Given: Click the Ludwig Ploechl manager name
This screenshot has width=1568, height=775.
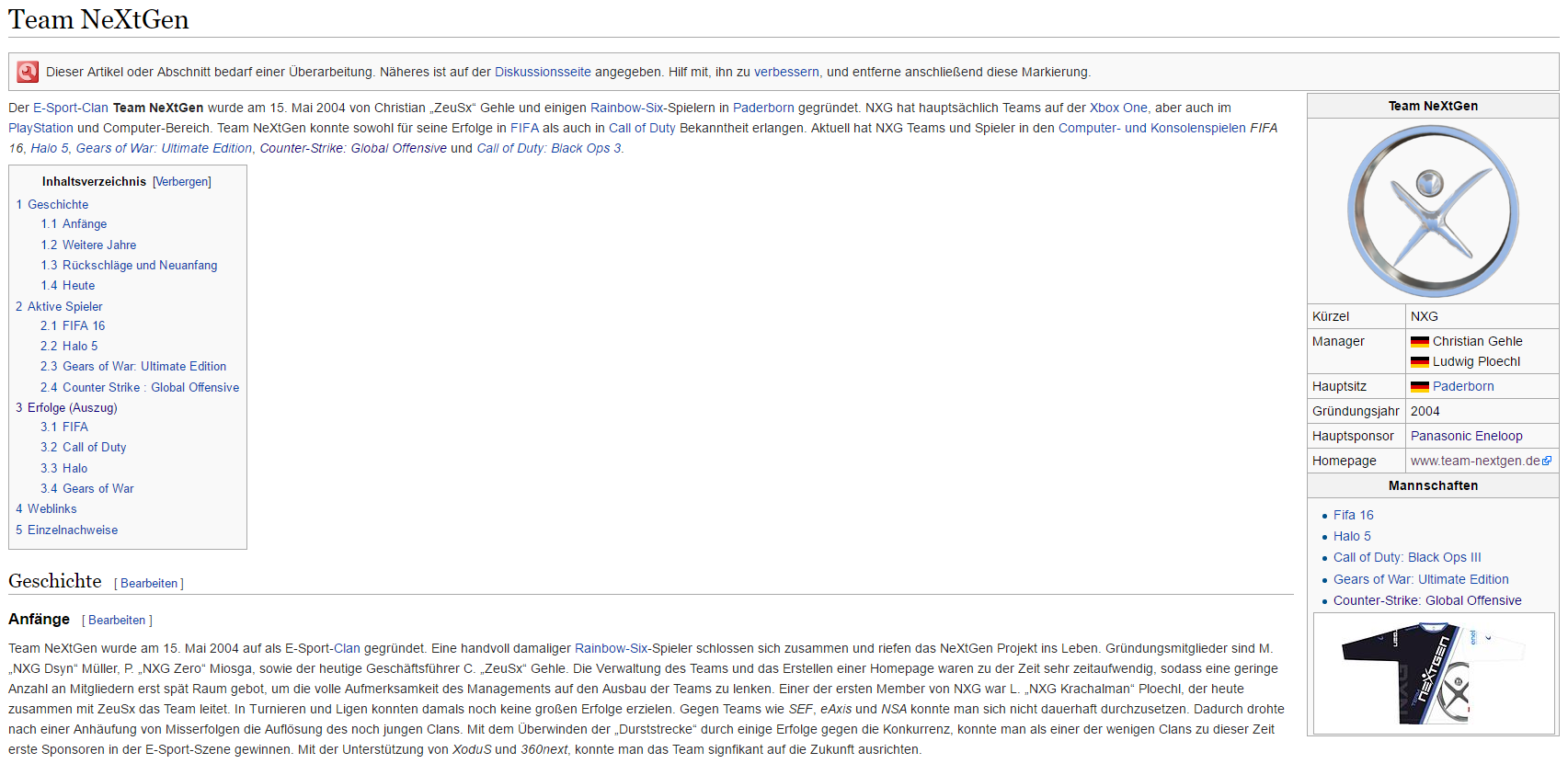Looking at the screenshot, I should 1477,361.
